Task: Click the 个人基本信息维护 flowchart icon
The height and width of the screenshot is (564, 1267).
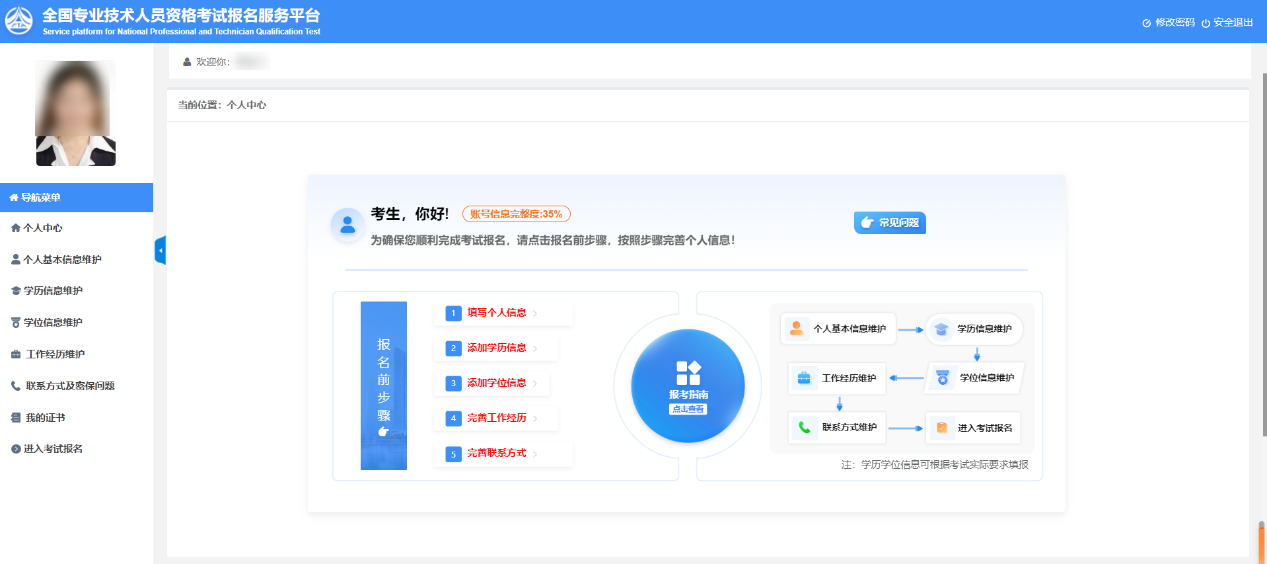Action: 797,328
